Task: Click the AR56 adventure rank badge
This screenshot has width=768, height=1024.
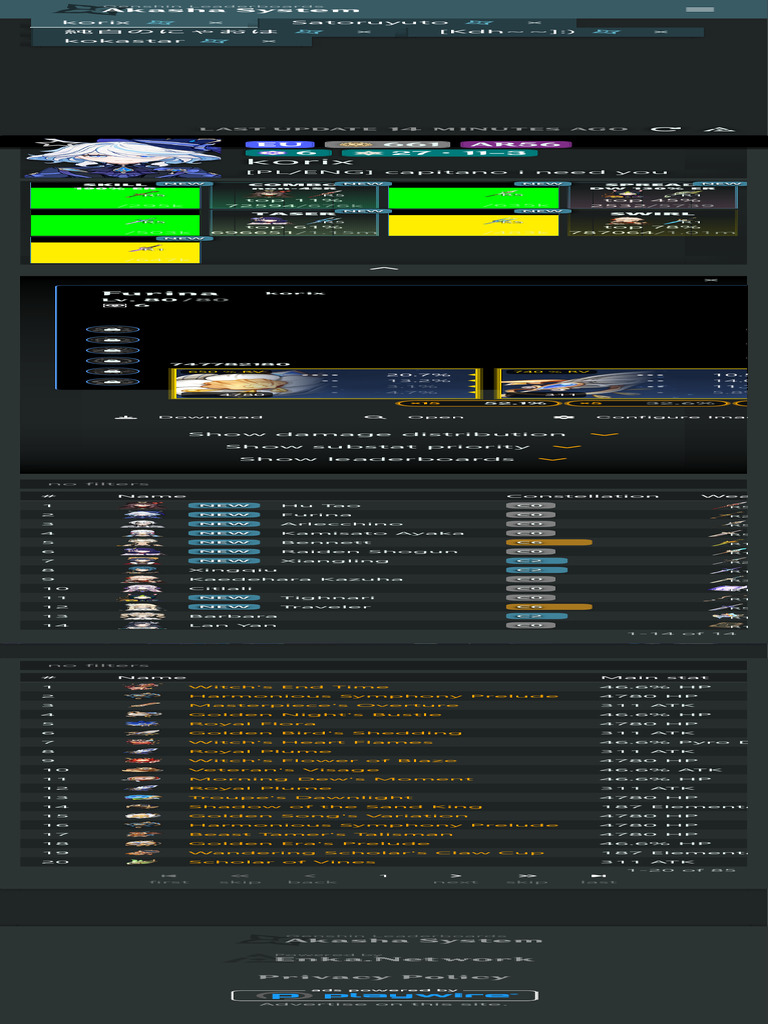Action: point(516,144)
